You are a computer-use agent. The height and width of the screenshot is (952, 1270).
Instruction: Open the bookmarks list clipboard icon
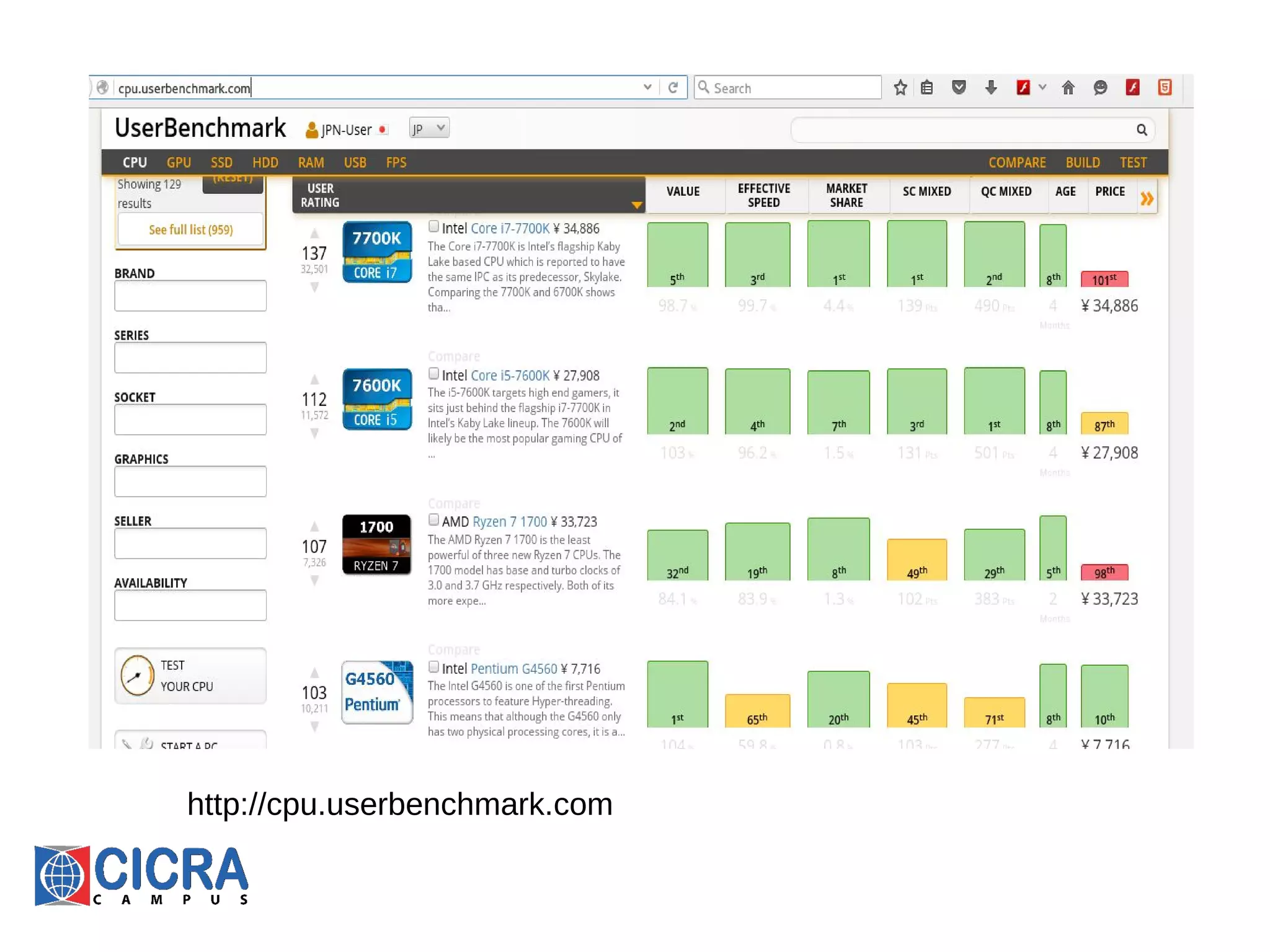click(926, 88)
